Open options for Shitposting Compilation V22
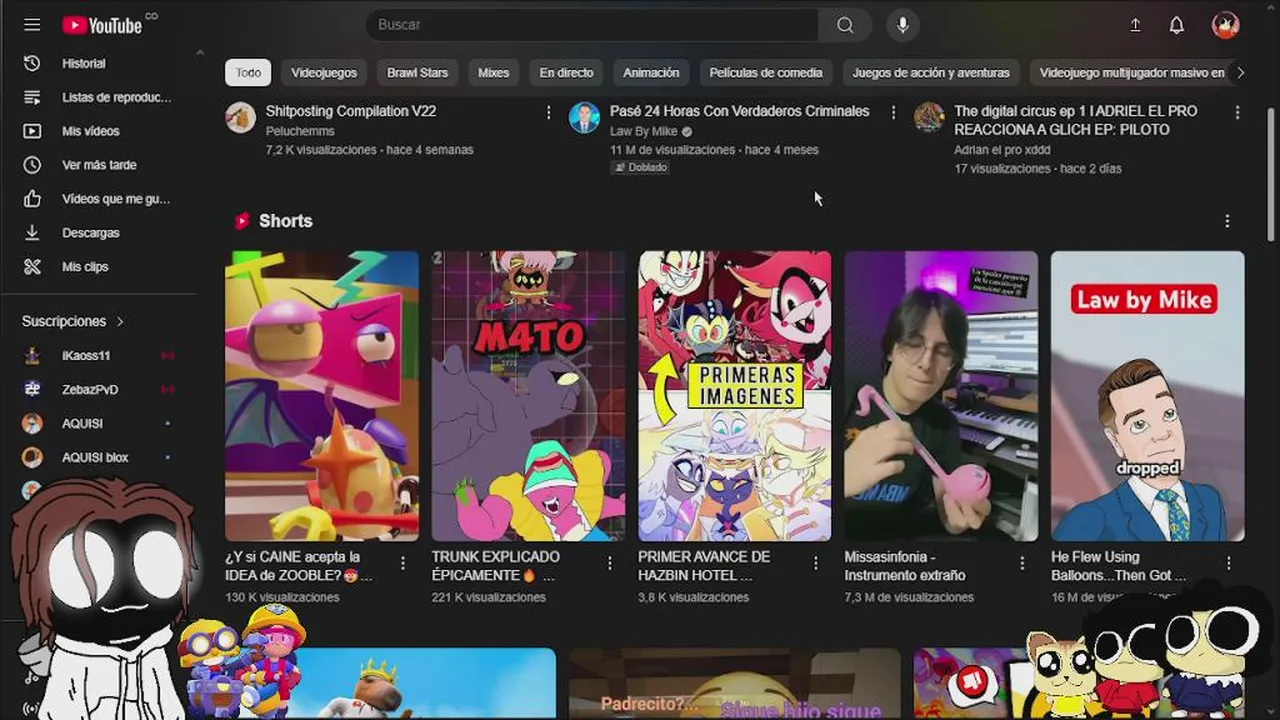The height and width of the screenshot is (720, 1280). pyautogui.click(x=548, y=113)
